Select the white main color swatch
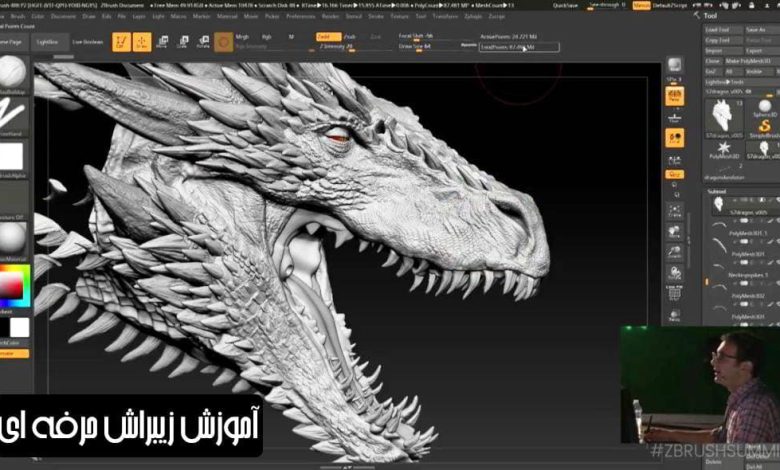The height and width of the screenshot is (470, 780). click(x=19, y=328)
